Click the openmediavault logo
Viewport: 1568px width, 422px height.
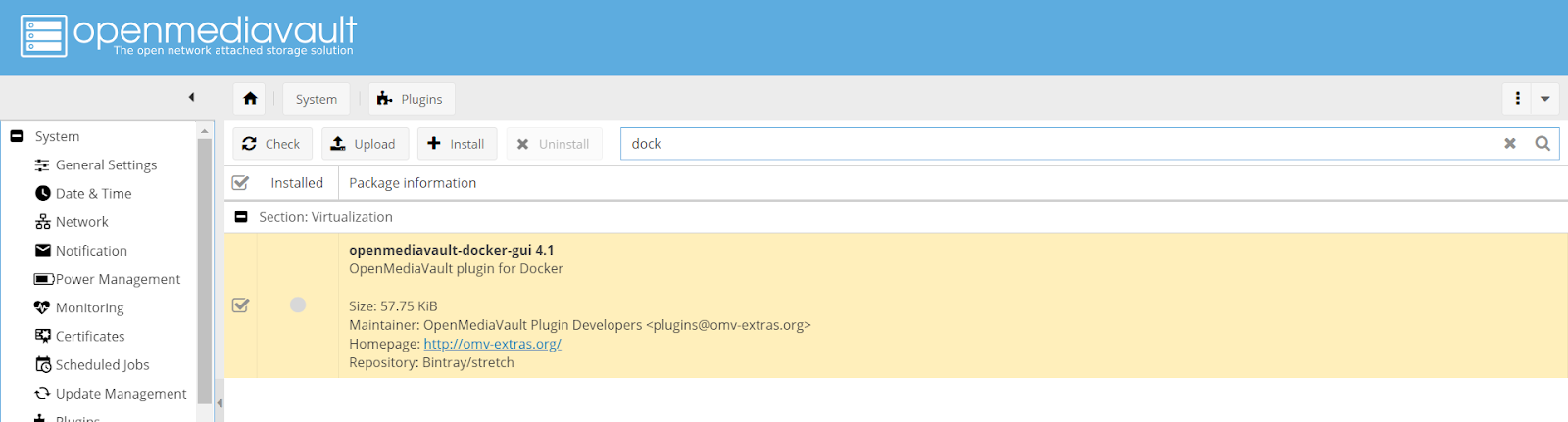(x=188, y=36)
